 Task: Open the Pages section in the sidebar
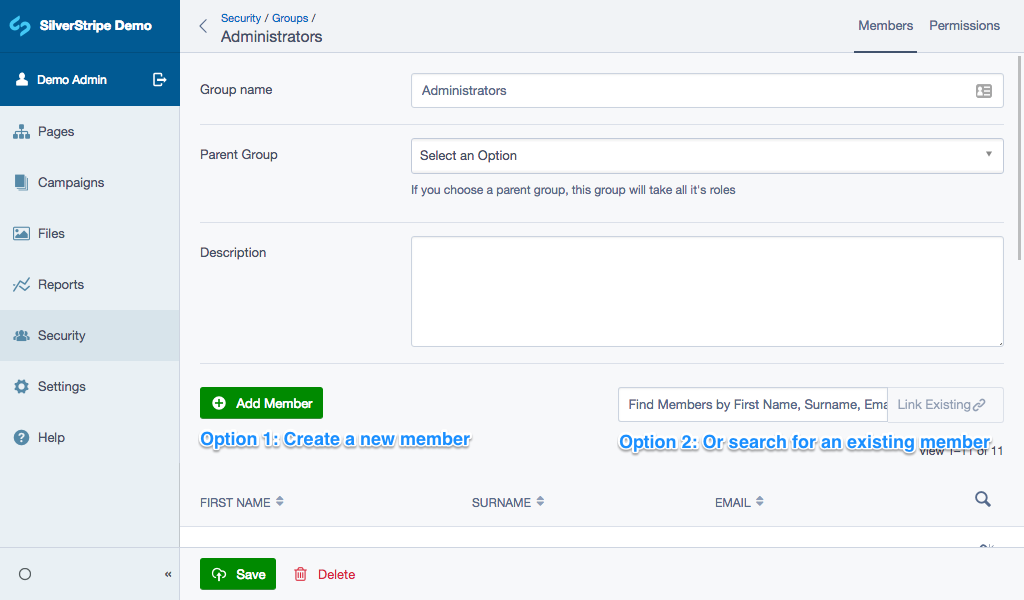58,131
